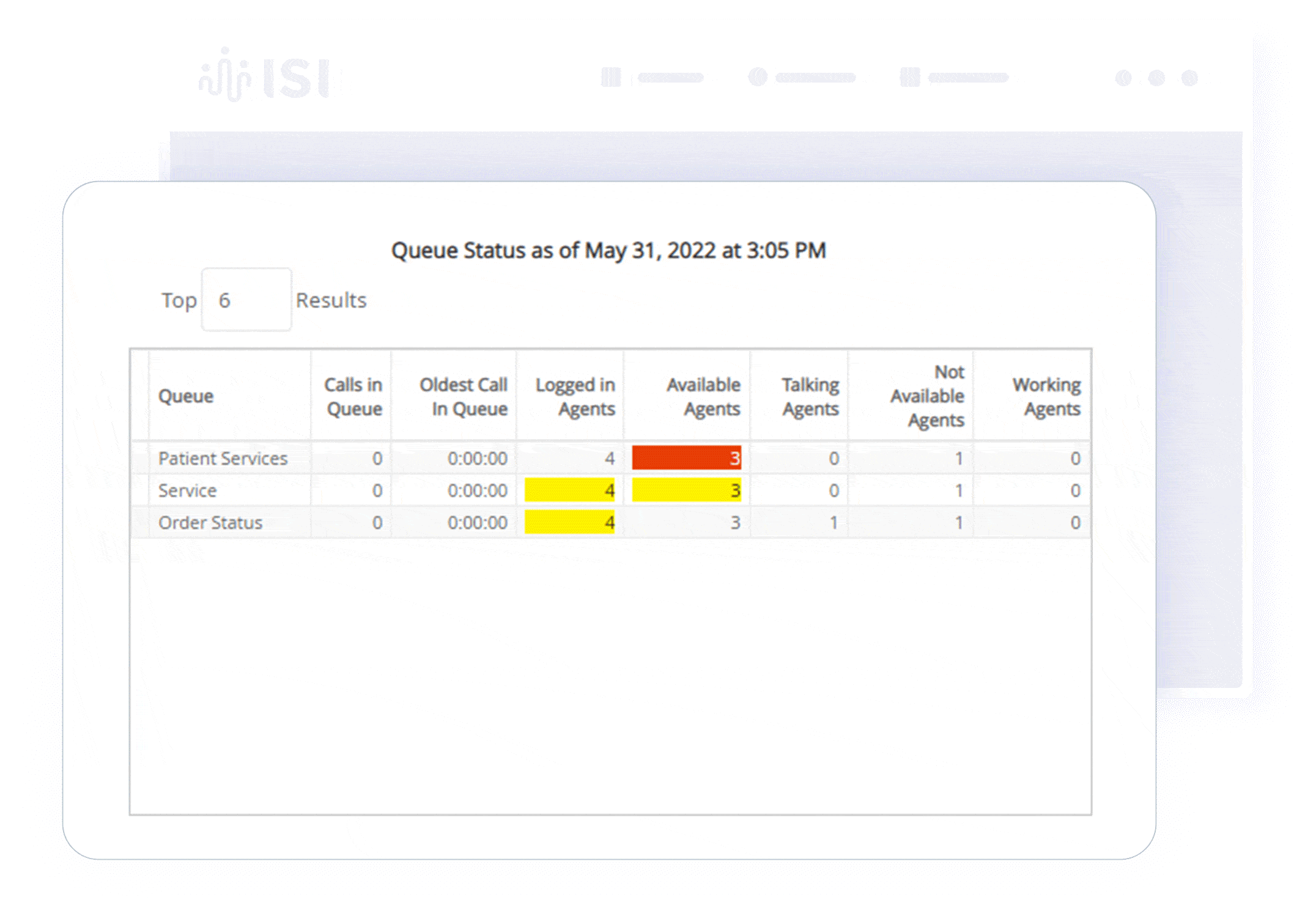Screen dimensions: 1305x924
Task: Click Oldest Call In Queue column header
Action: [463, 396]
